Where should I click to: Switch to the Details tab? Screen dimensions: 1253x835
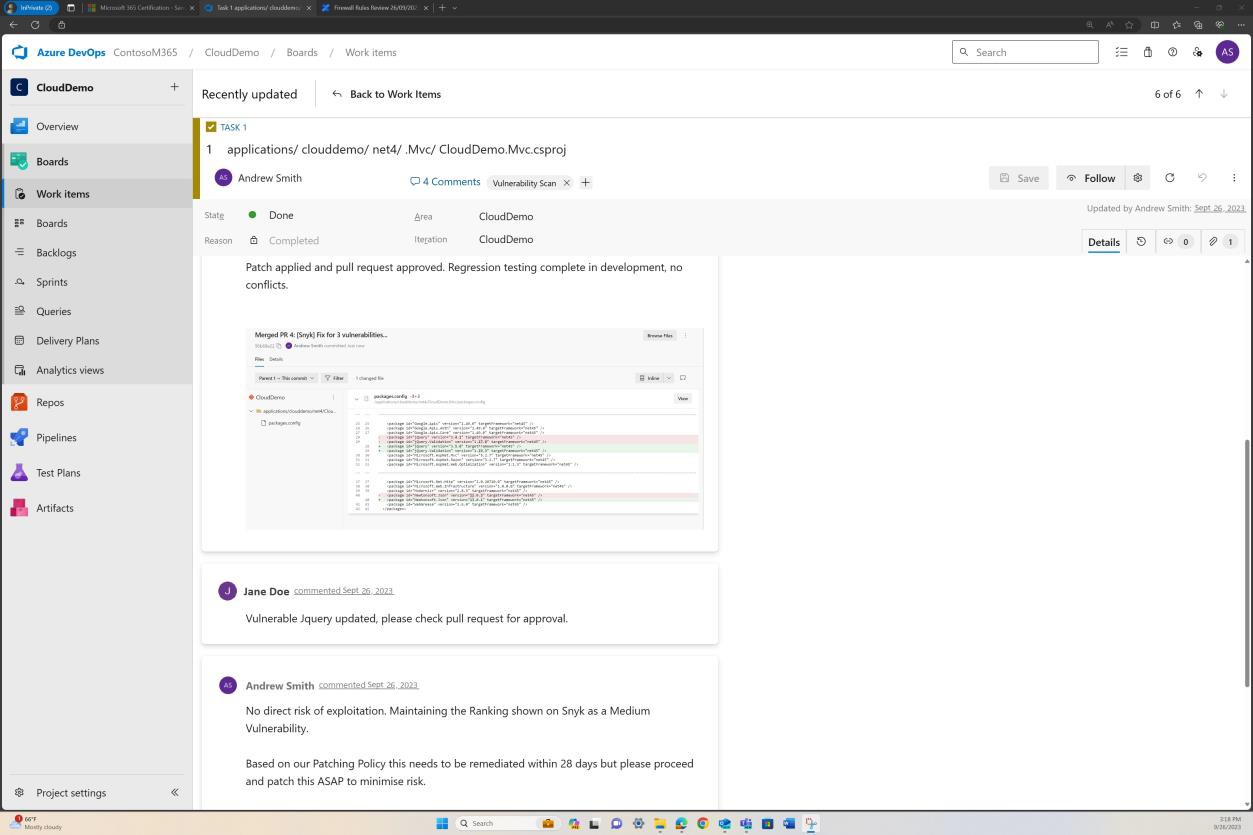coord(1103,241)
